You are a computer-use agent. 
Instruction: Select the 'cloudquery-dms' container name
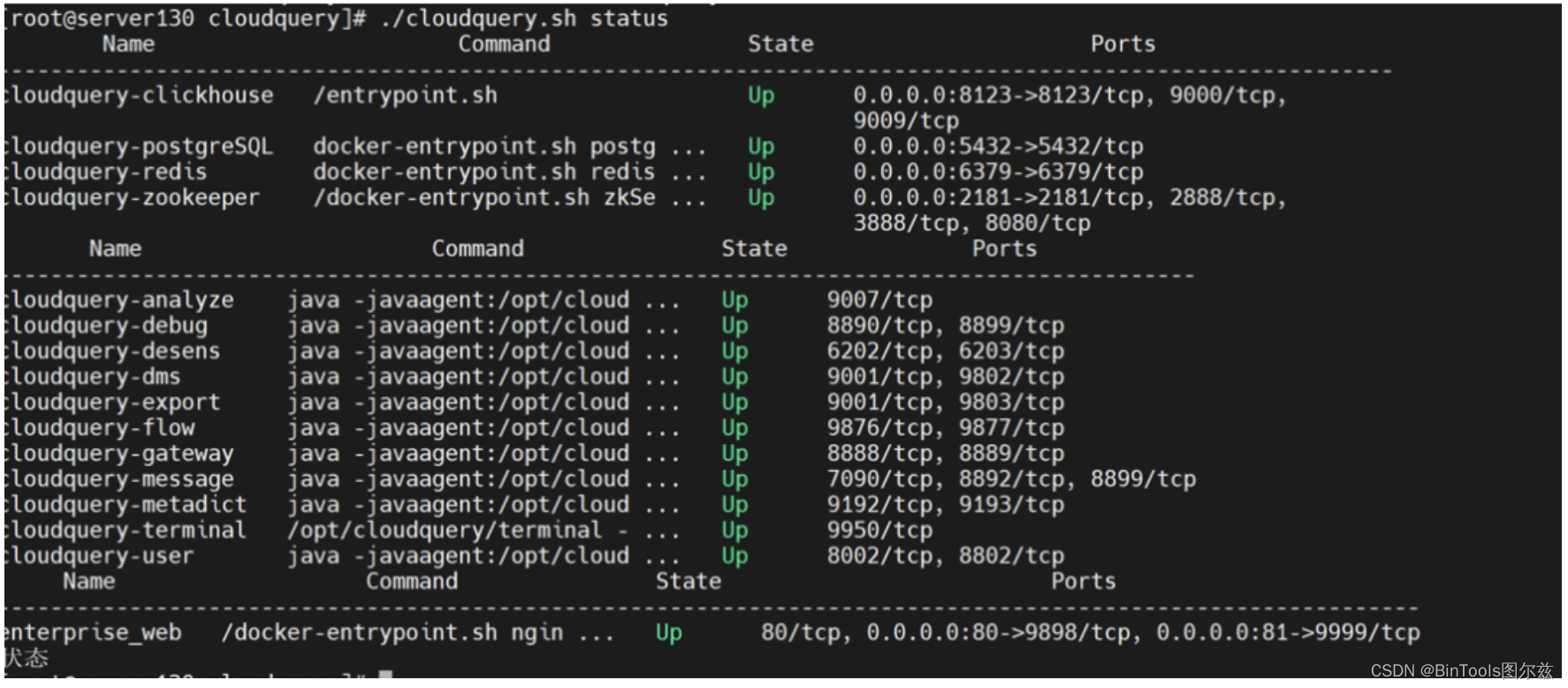[x=93, y=378]
